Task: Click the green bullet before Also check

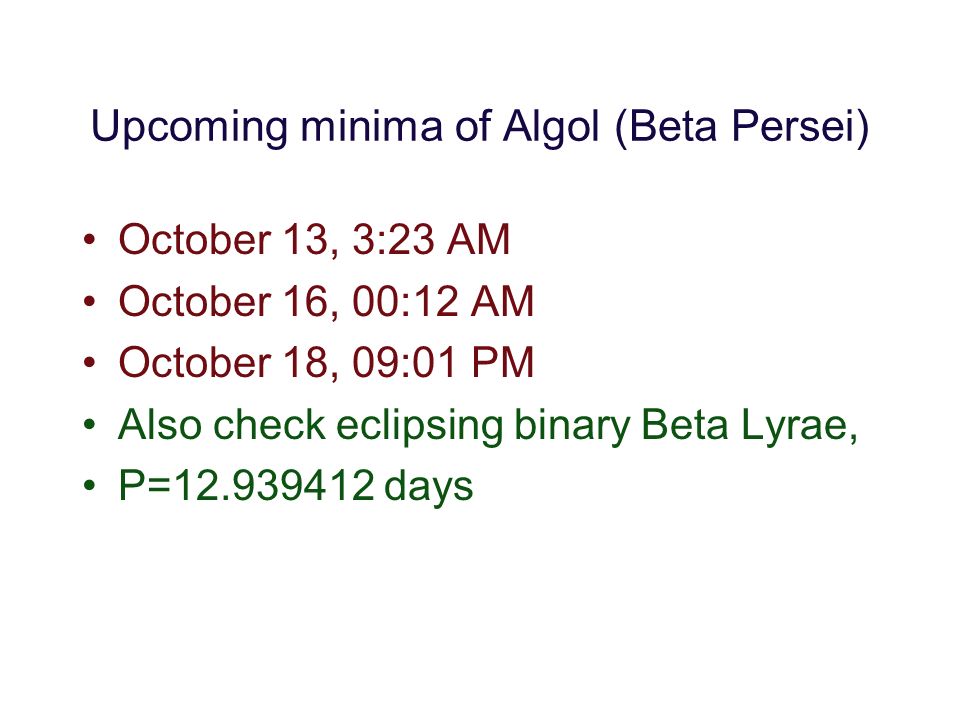Action: pos(89,424)
